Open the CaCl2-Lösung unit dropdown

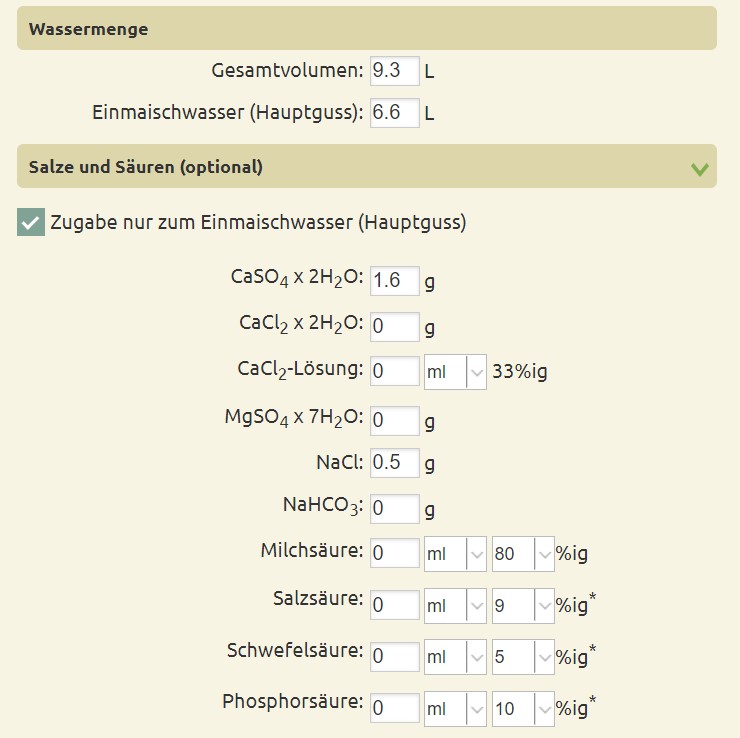pos(455,371)
